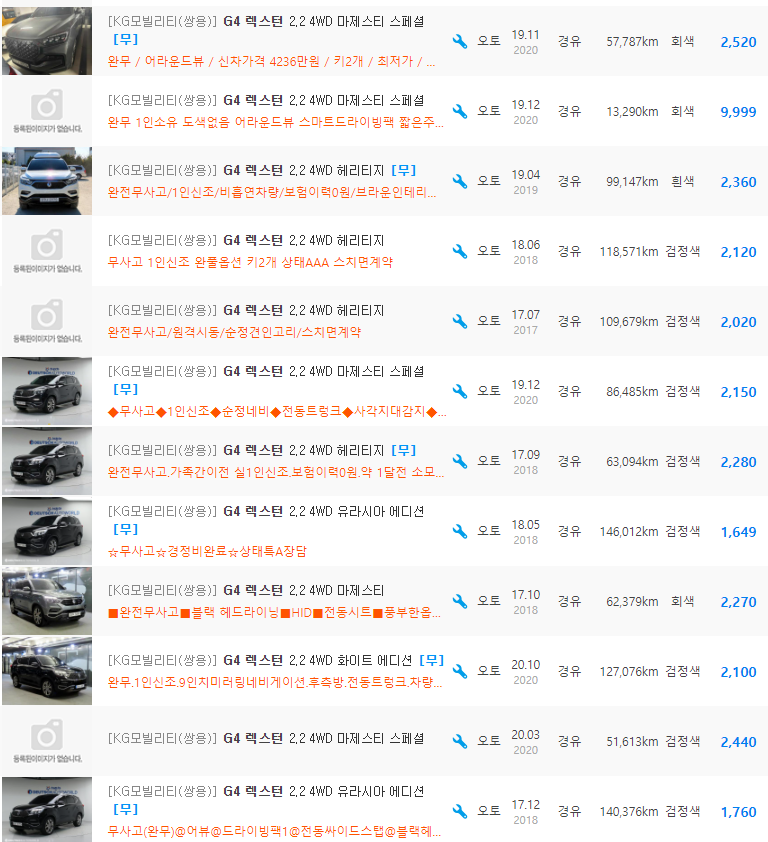This screenshot has width=768, height=842.
Task: Click description '◆무사고◆1인신조◆순정네비'
Action: tap(277, 411)
